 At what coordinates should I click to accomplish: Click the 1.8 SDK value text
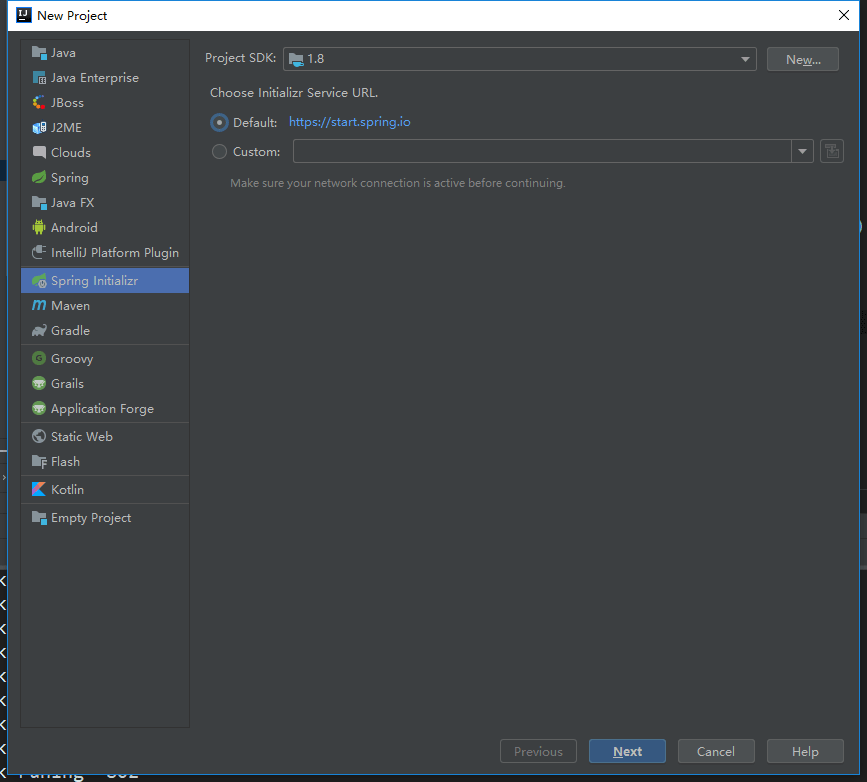316,59
